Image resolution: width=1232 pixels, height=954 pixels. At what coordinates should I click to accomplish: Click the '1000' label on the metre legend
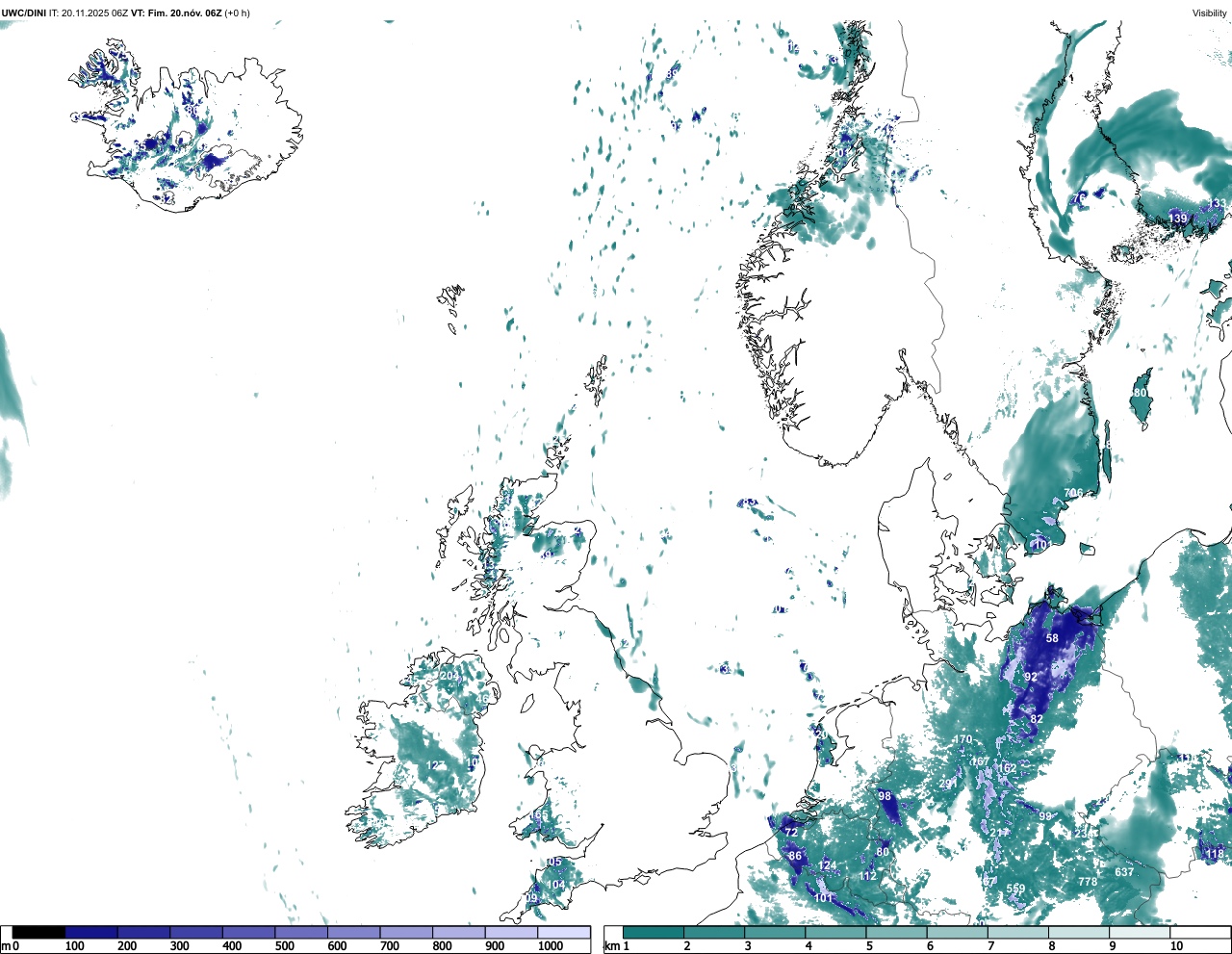click(551, 946)
